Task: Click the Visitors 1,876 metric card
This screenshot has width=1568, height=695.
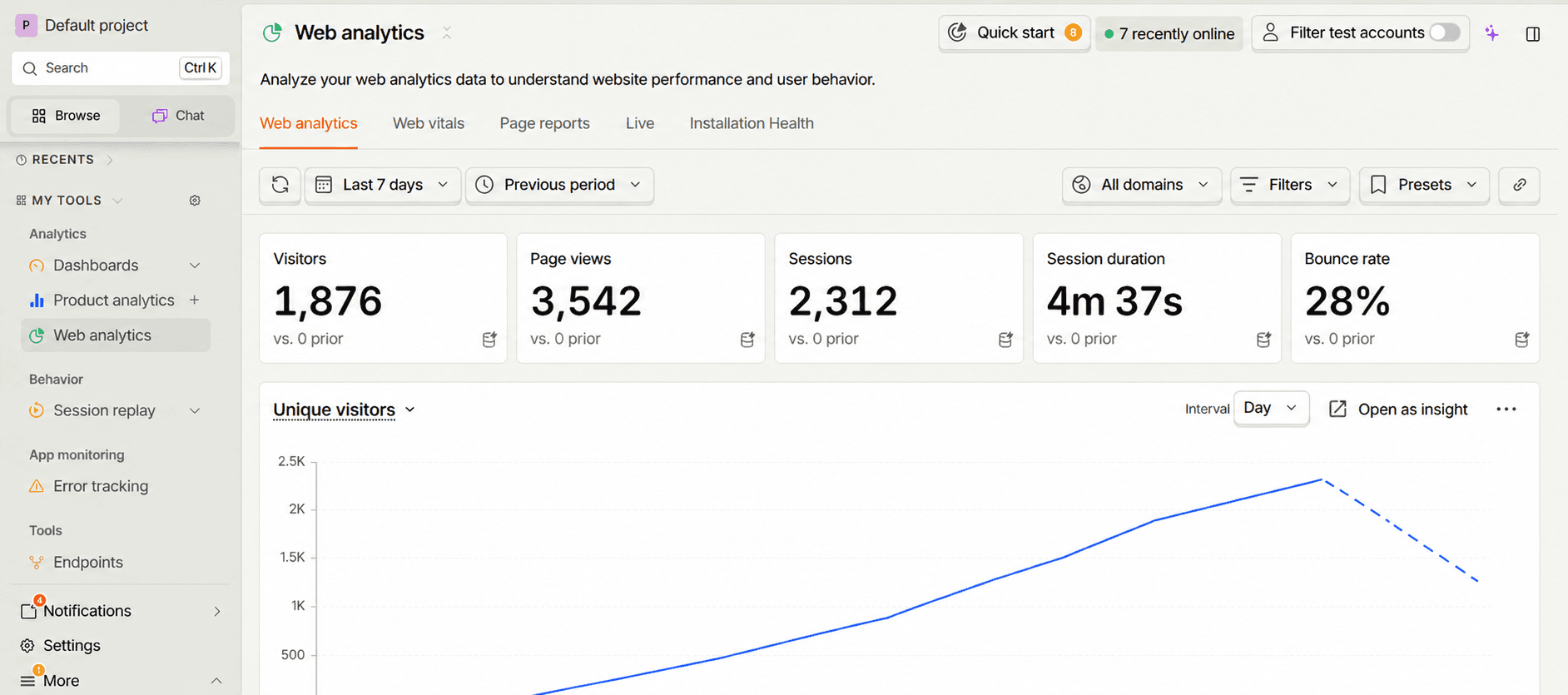Action: [383, 298]
